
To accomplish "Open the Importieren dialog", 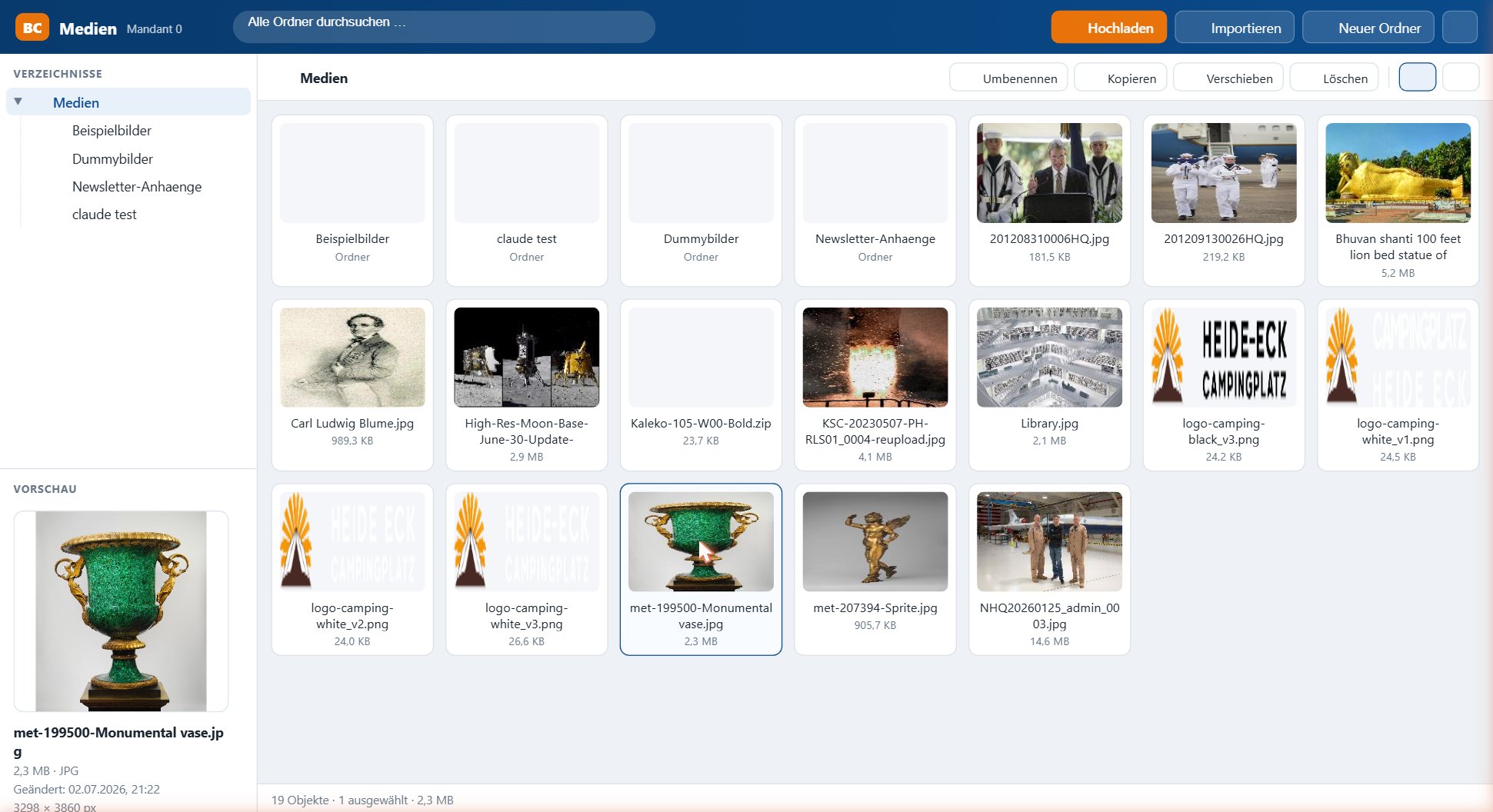I will [x=1234, y=28].
